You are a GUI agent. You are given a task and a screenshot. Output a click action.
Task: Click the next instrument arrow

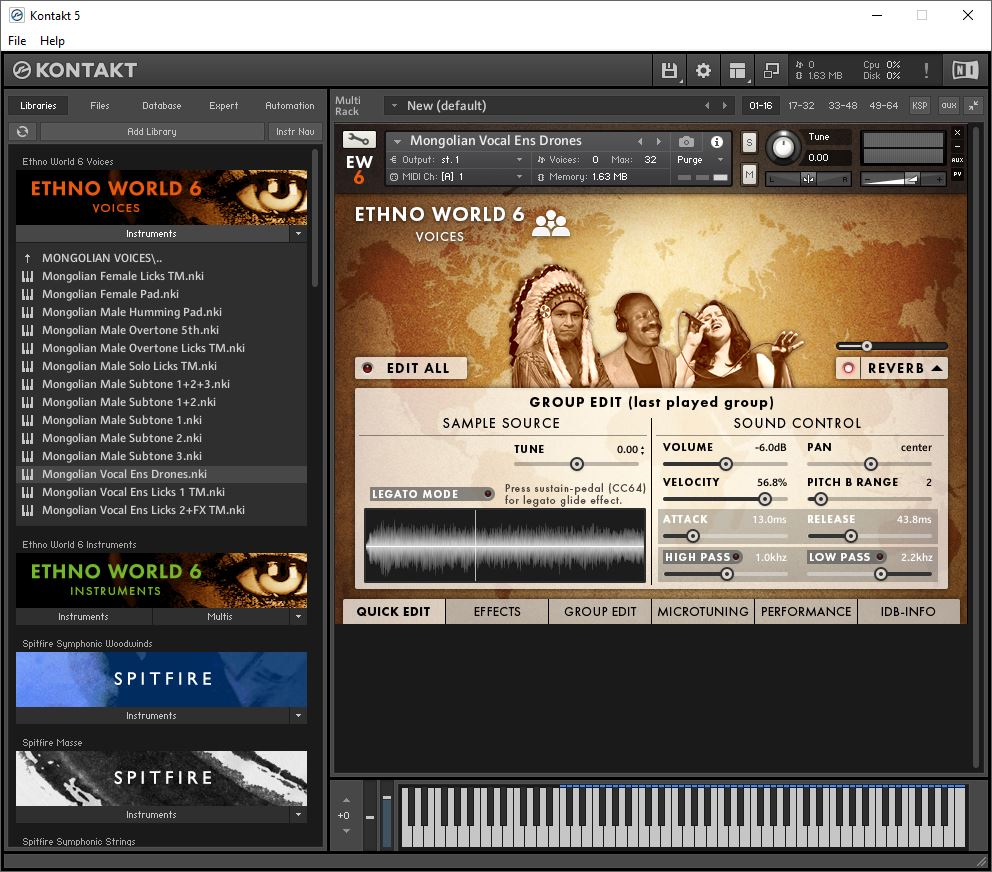coord(659,141)
